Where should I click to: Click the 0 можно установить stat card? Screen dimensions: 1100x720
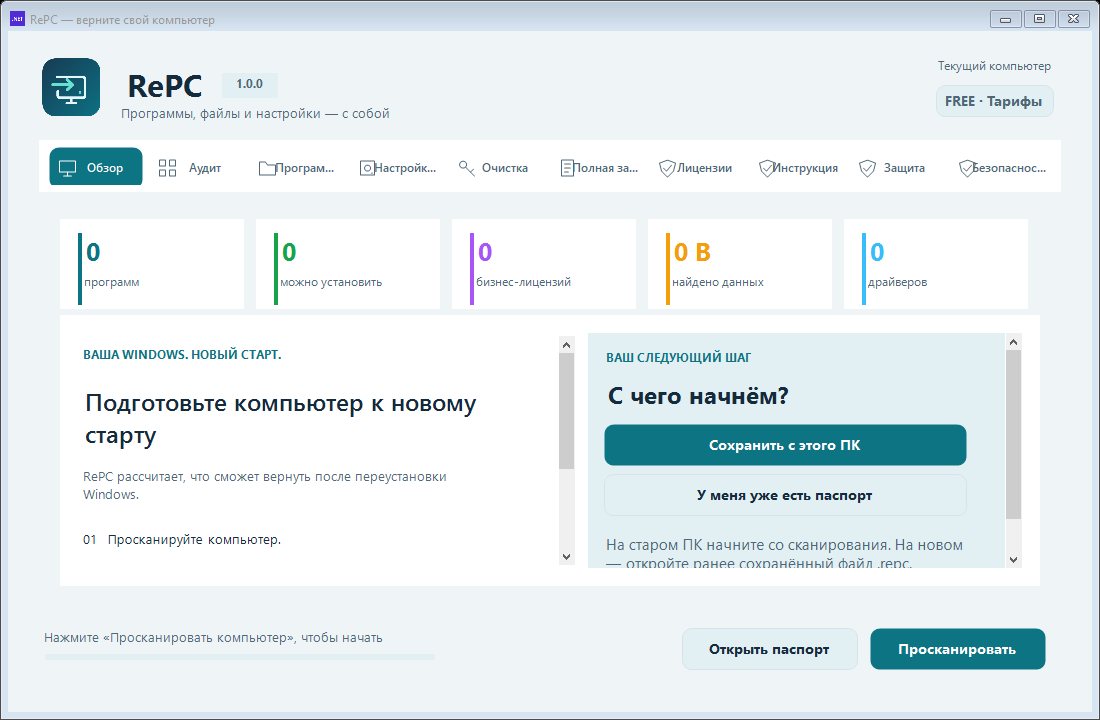pos(348,264)
